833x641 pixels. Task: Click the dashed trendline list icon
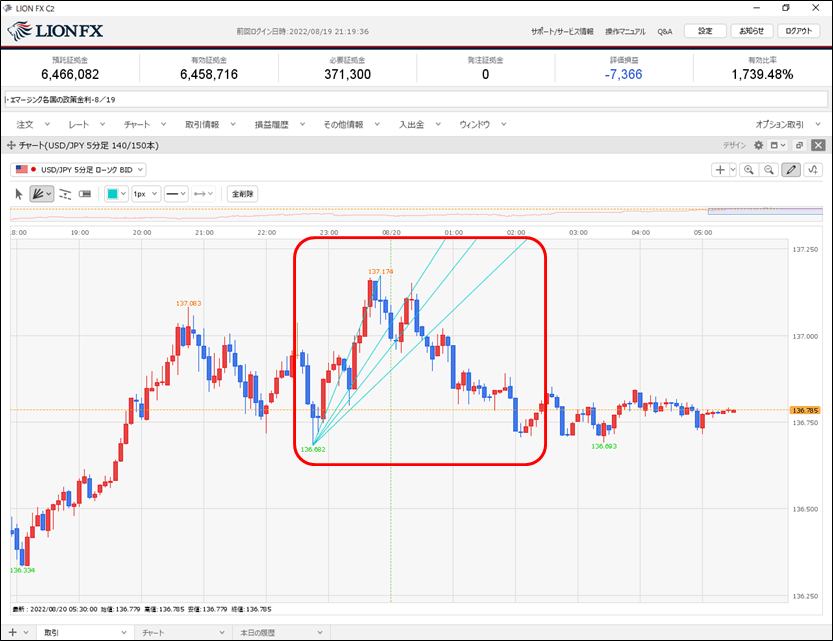pyautogui.click(x=65, y=194)
